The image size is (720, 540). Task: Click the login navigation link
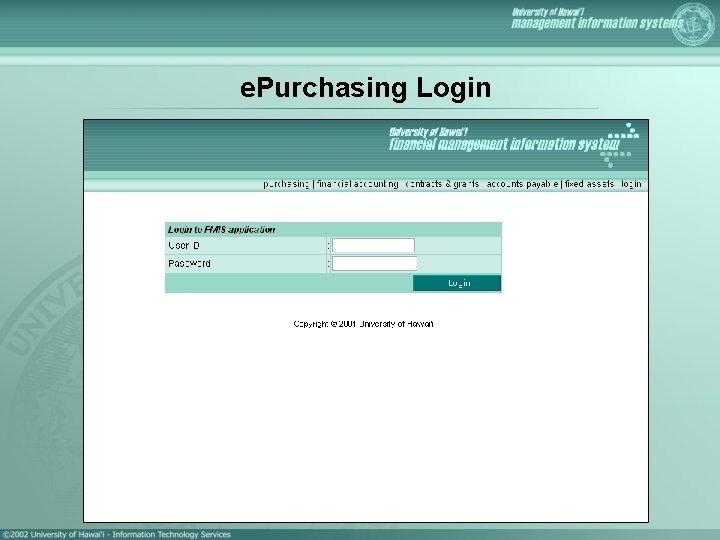[631, 184]
